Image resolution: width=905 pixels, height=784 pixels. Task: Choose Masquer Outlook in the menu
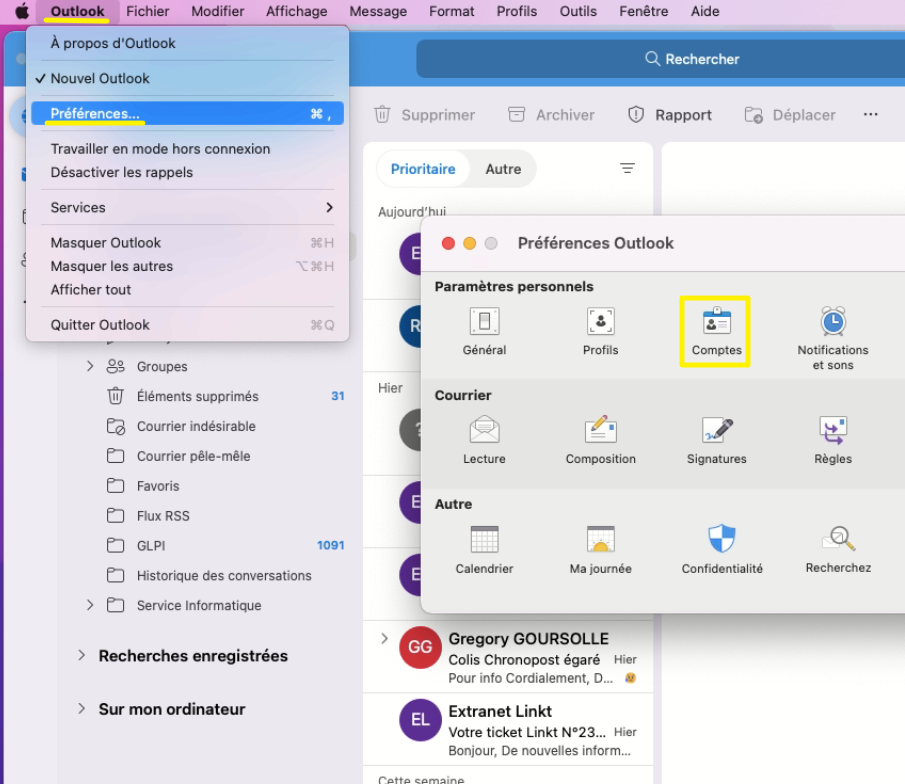[187, 242]
